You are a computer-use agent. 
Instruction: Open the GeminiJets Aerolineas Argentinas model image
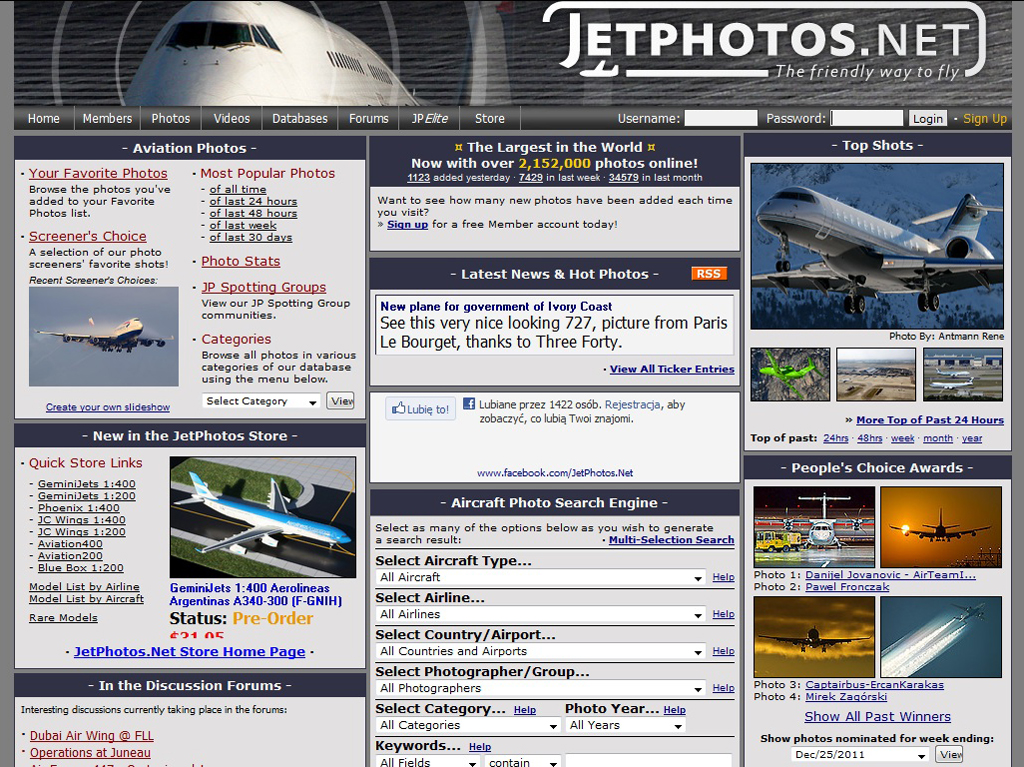click(x=263, y=517)
